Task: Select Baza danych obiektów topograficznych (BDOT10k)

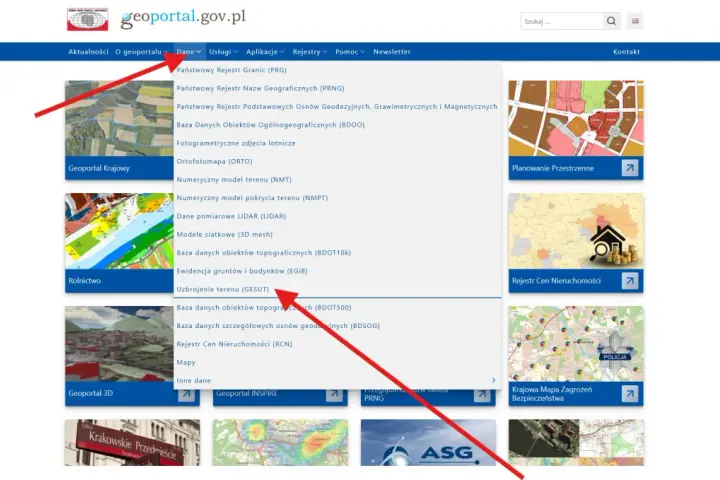Action: [x=264, y=253]
